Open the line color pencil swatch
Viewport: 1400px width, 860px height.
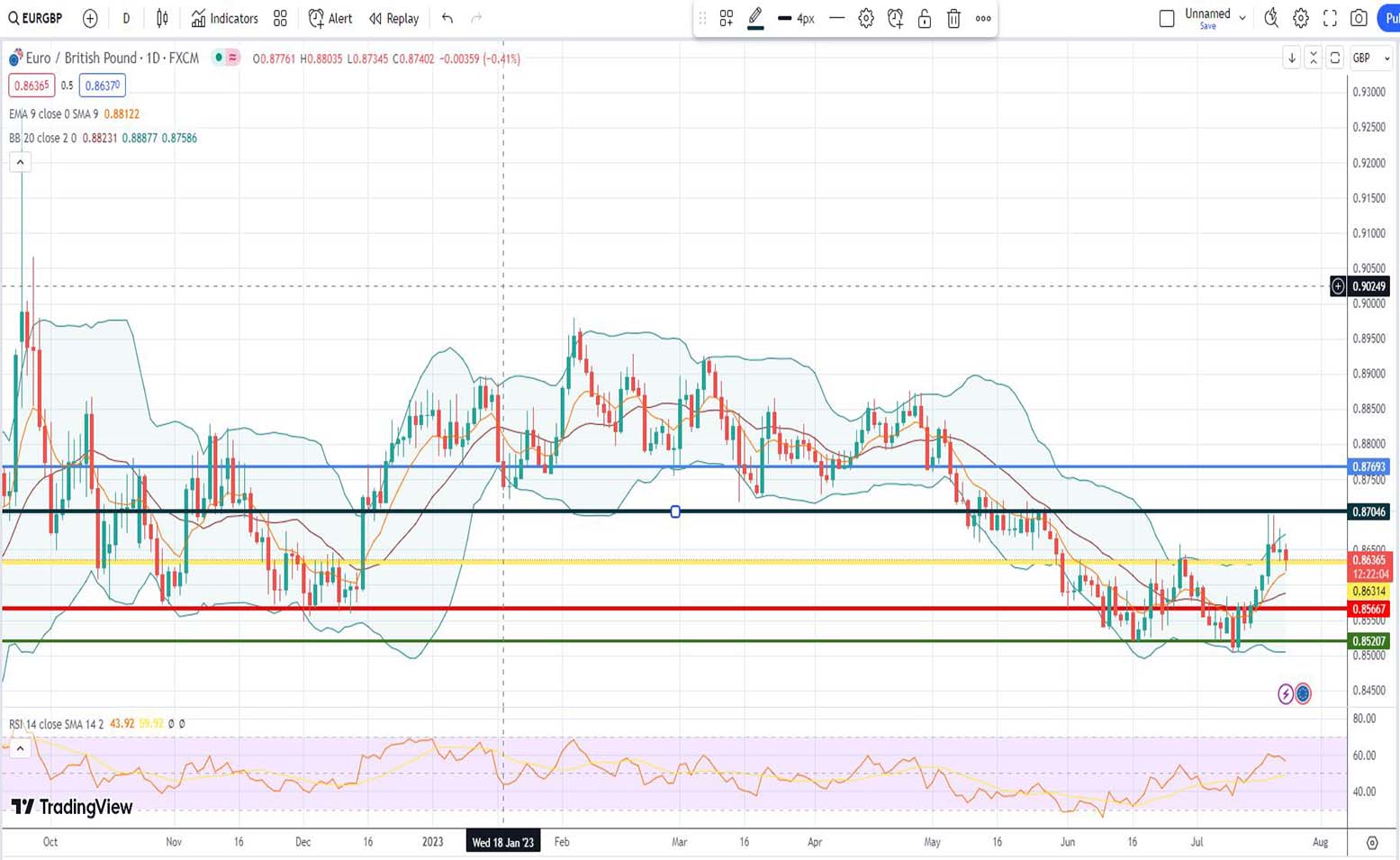(x=755, y=18)
